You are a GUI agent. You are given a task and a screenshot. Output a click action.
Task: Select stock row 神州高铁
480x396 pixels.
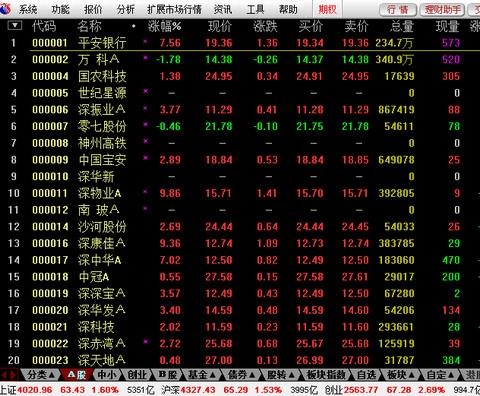240,143
